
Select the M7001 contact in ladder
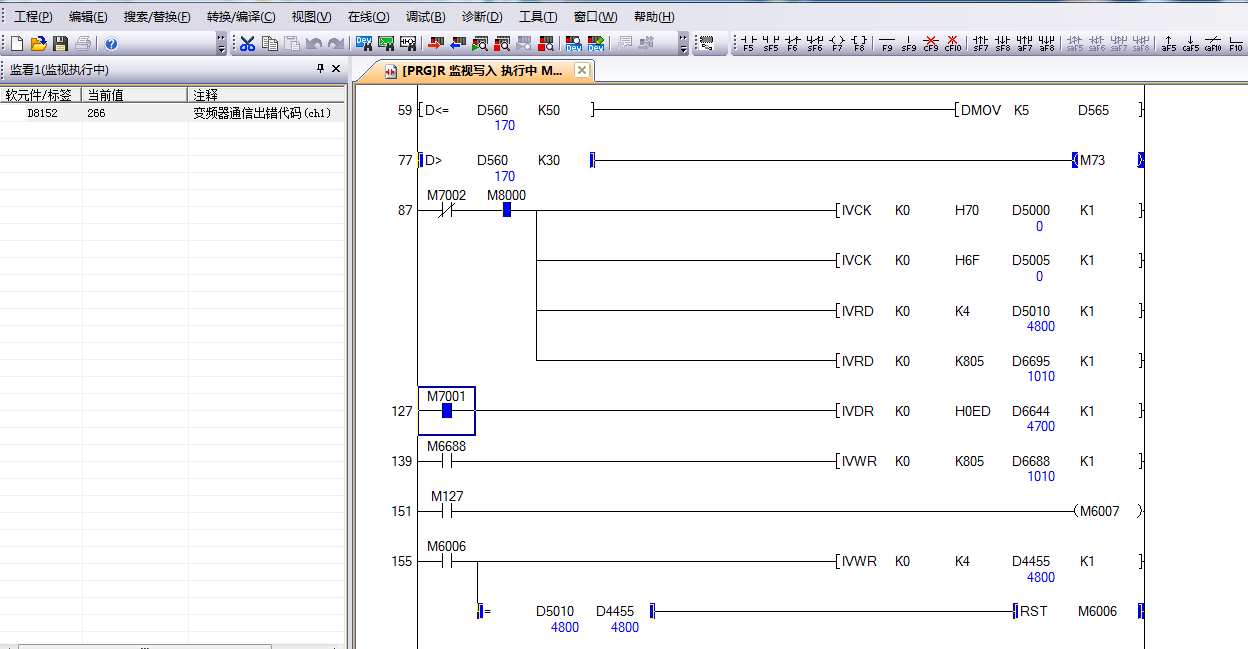click(446, 410)
